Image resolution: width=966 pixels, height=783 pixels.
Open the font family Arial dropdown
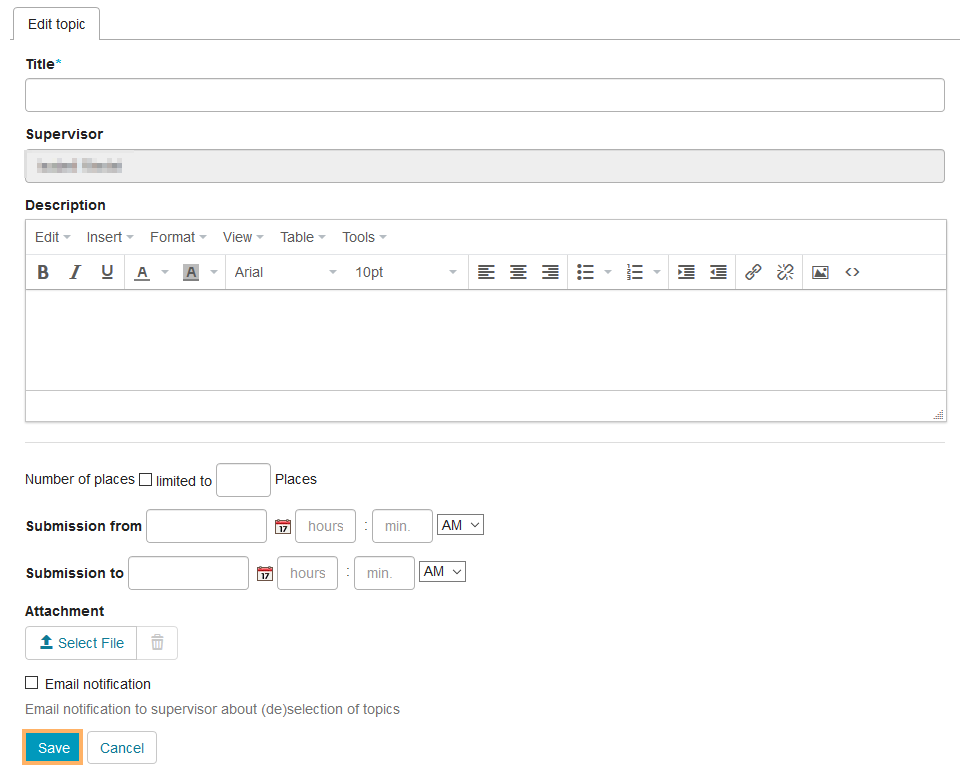(x=286, y=272)
